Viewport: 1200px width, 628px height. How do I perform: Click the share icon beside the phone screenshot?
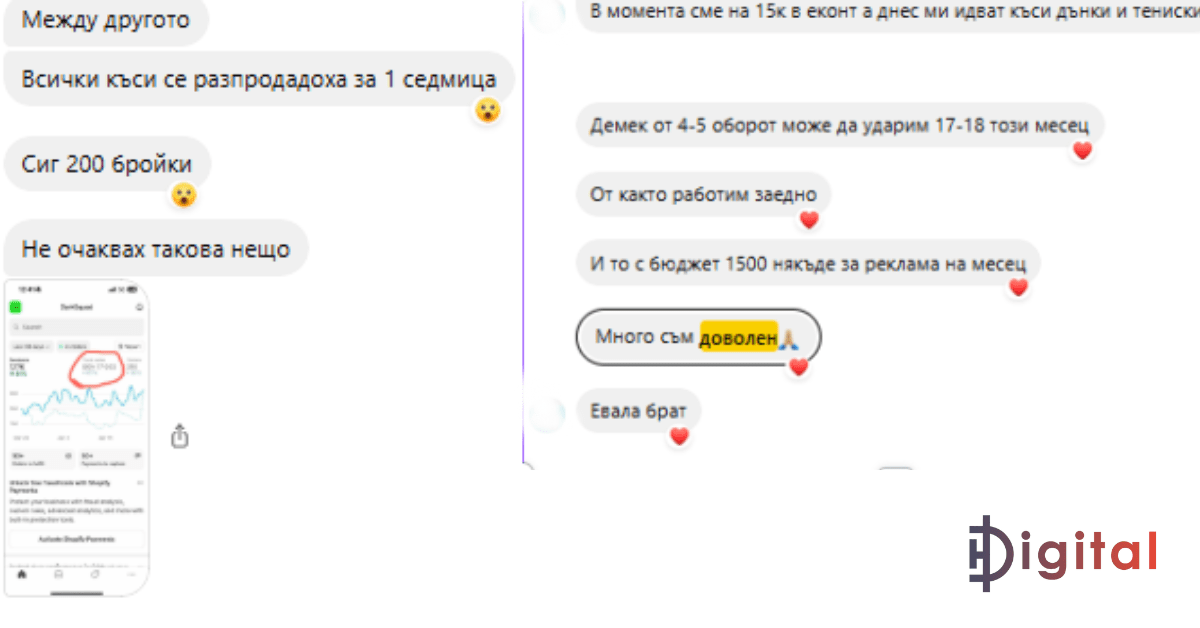180,436
